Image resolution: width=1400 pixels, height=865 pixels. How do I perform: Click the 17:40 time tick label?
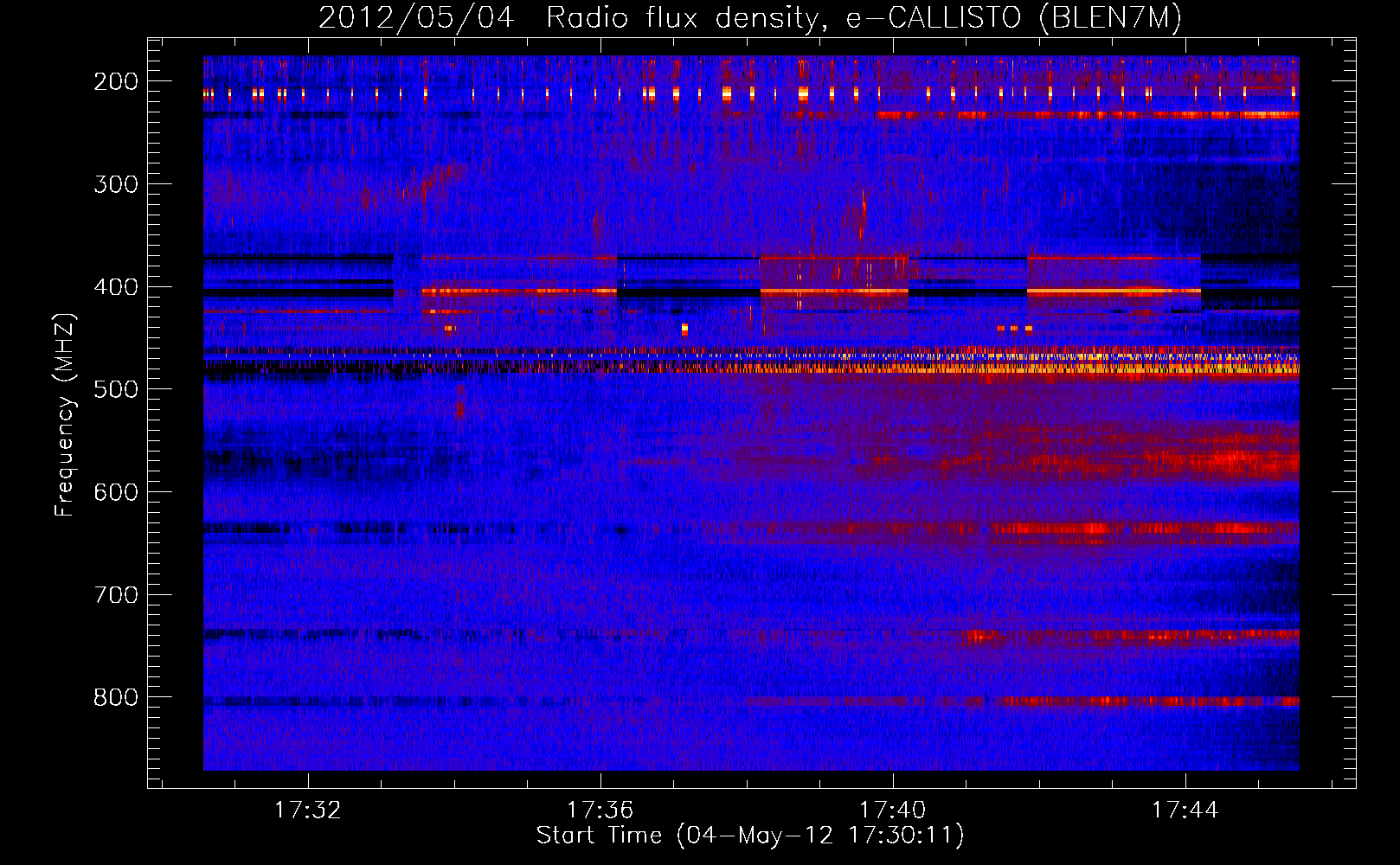[x=893, y=811]
